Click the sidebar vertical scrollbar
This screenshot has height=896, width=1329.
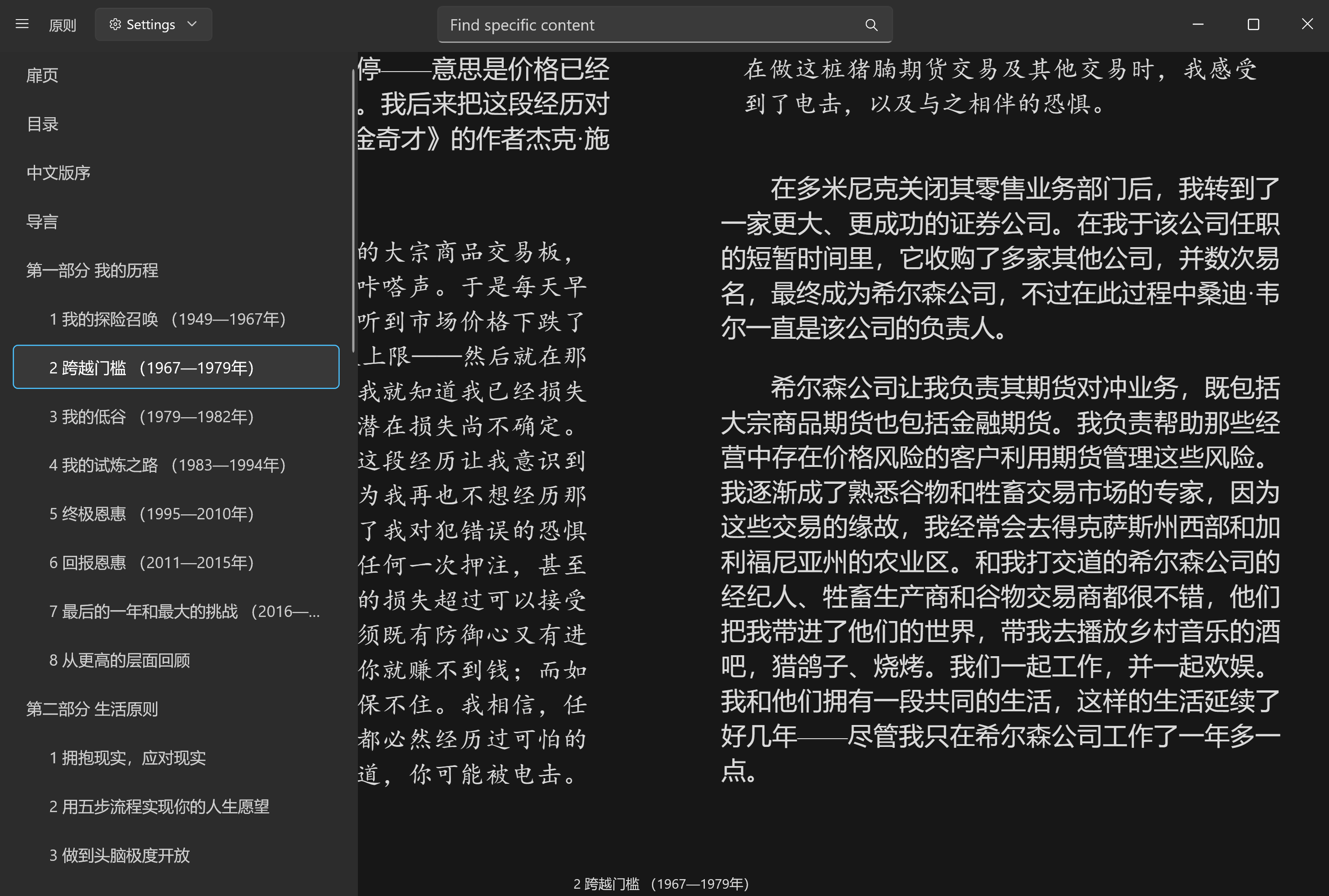coord(353,210)
